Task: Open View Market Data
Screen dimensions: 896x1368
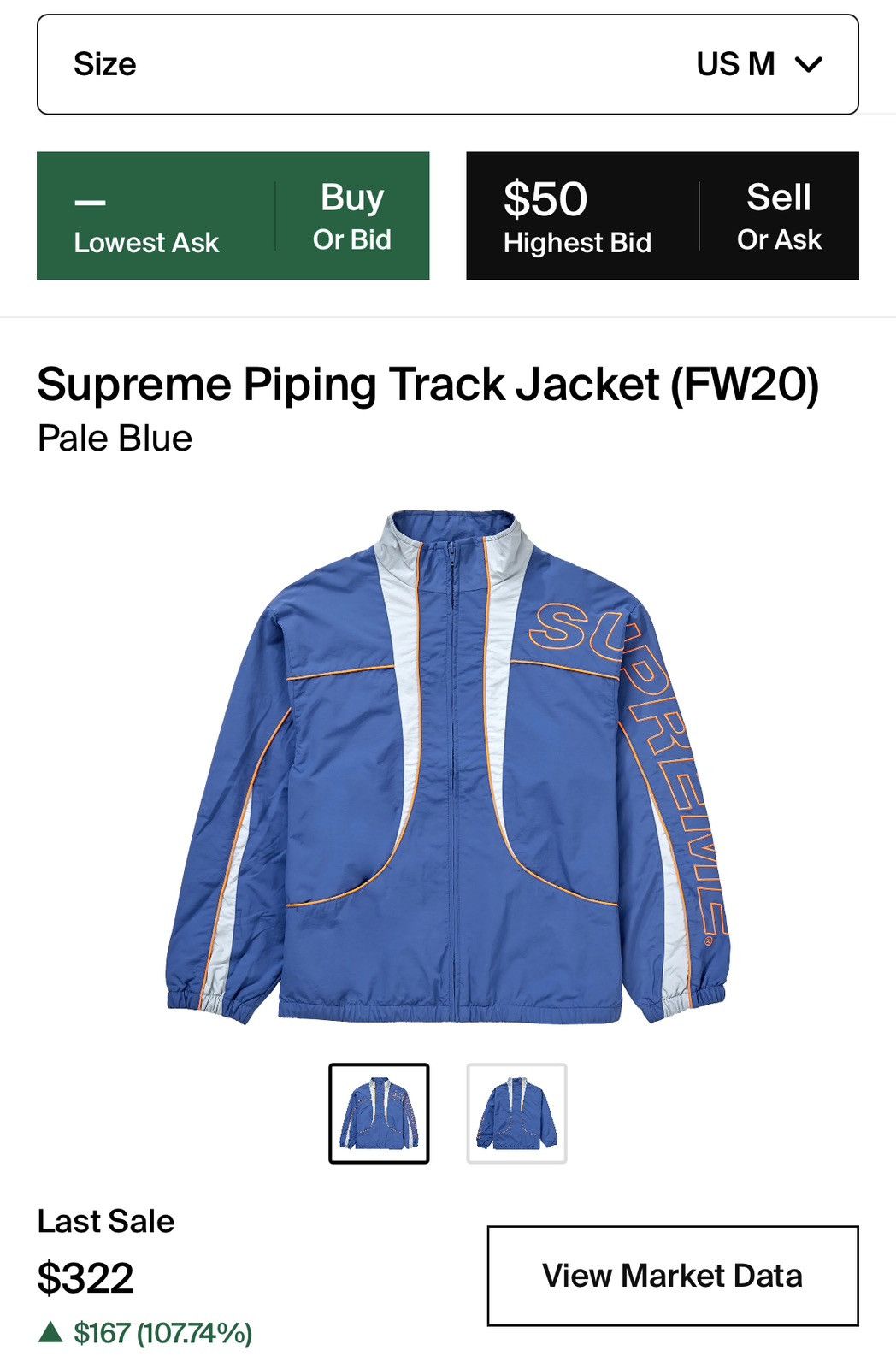Action: coord(673,1276)
